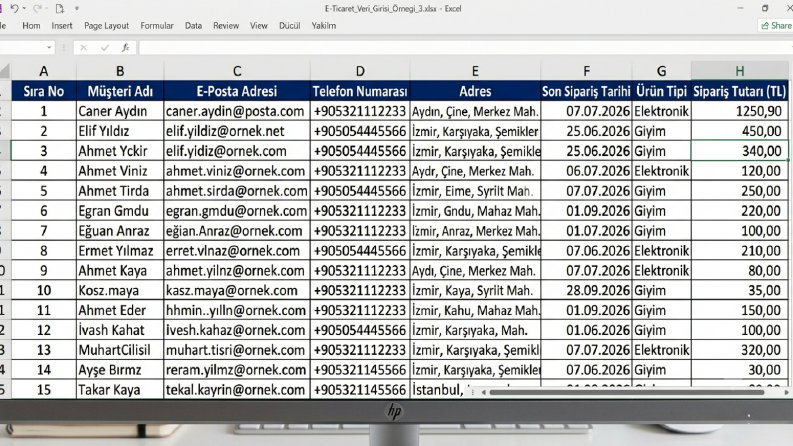Image resolution: width=793 pixels, height=446 pixels.
Task: Open Customize Quick Access Toolbar dropdown
Action: (x=77, y=9)
